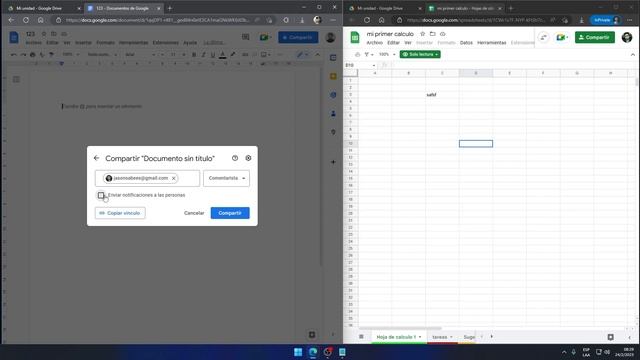Open text color picker in Docs
Screen dimensions: 640x360
click(222, 55)
